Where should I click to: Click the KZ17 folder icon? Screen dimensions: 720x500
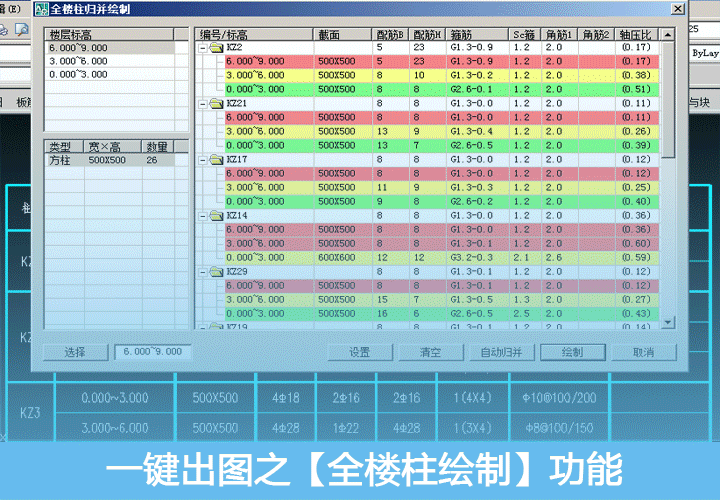(216, 159)
